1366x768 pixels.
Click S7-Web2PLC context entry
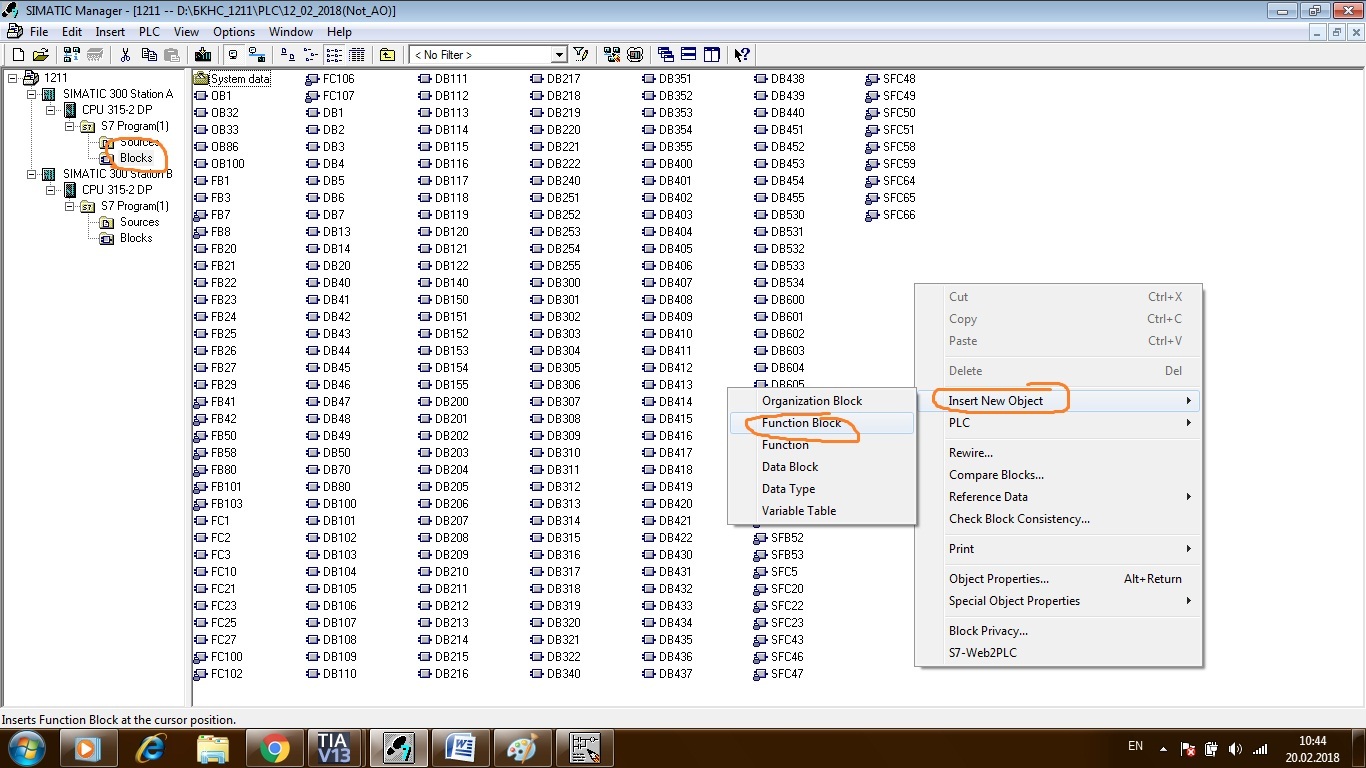1059,653
